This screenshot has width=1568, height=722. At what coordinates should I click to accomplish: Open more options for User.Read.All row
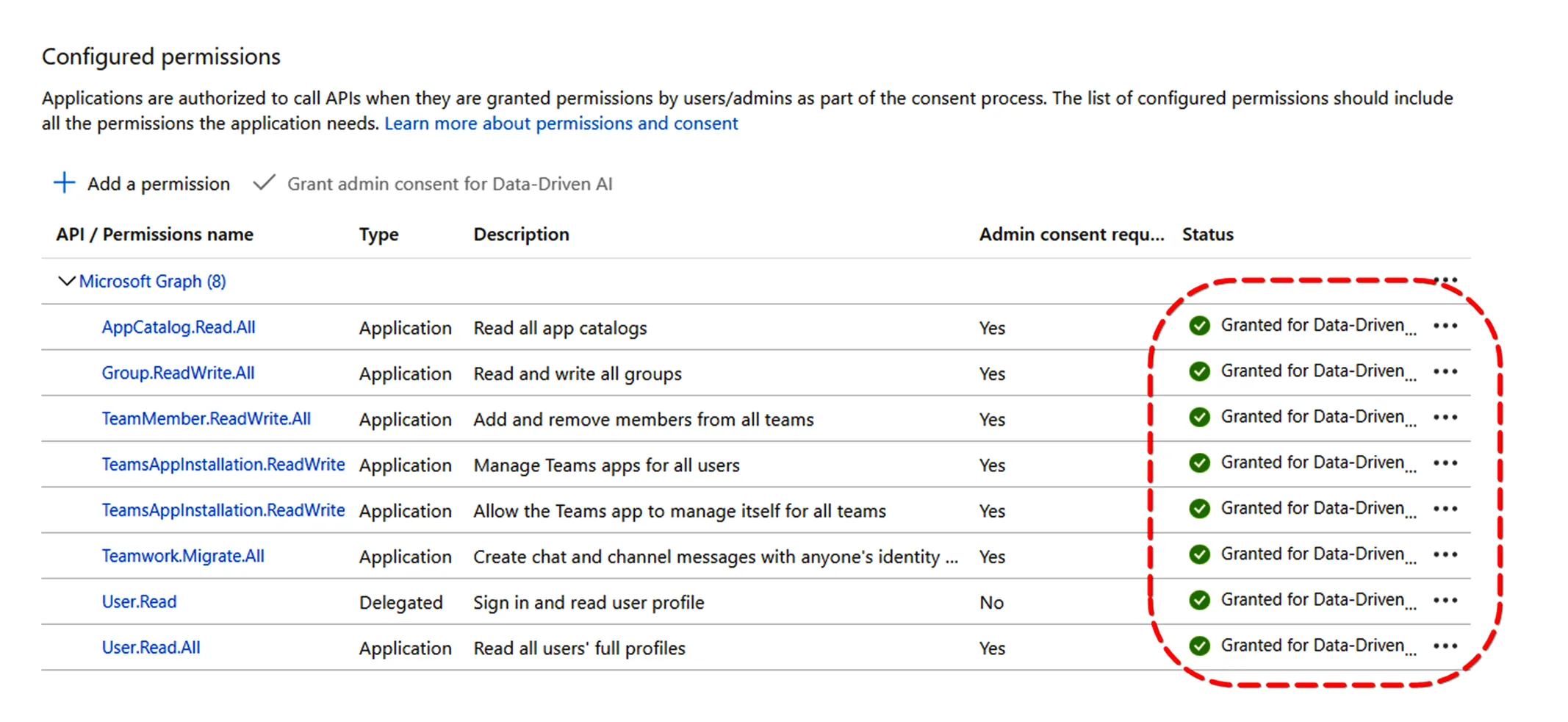point(1445,646)
